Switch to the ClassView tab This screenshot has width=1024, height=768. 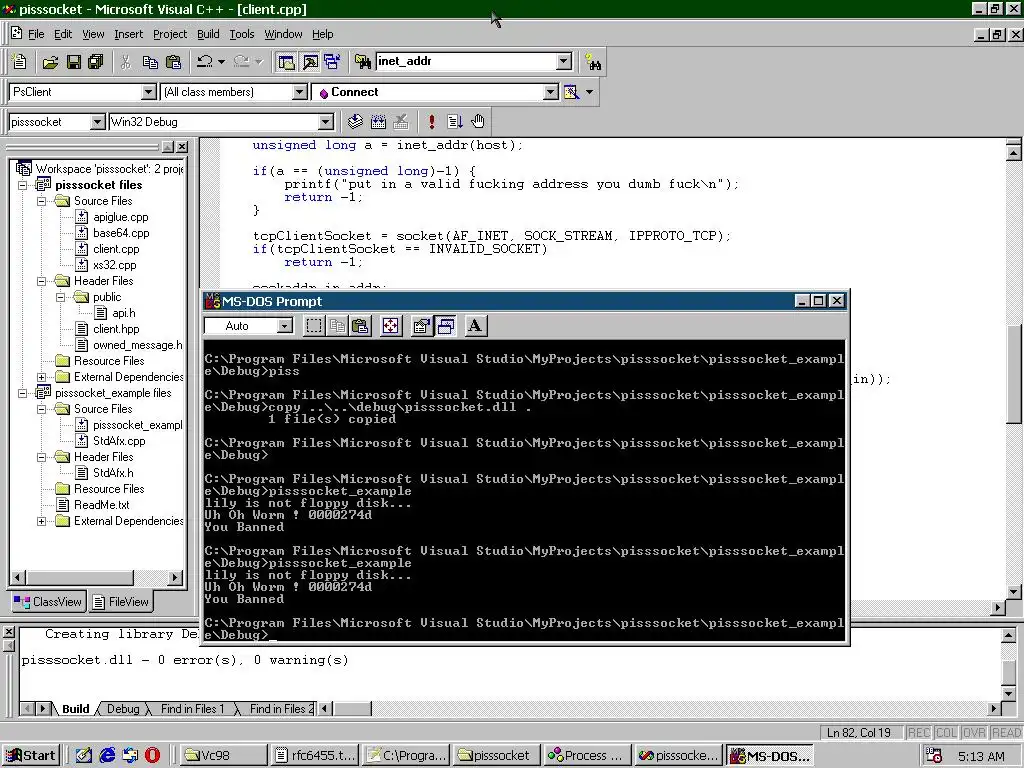[x=48, y=601]
